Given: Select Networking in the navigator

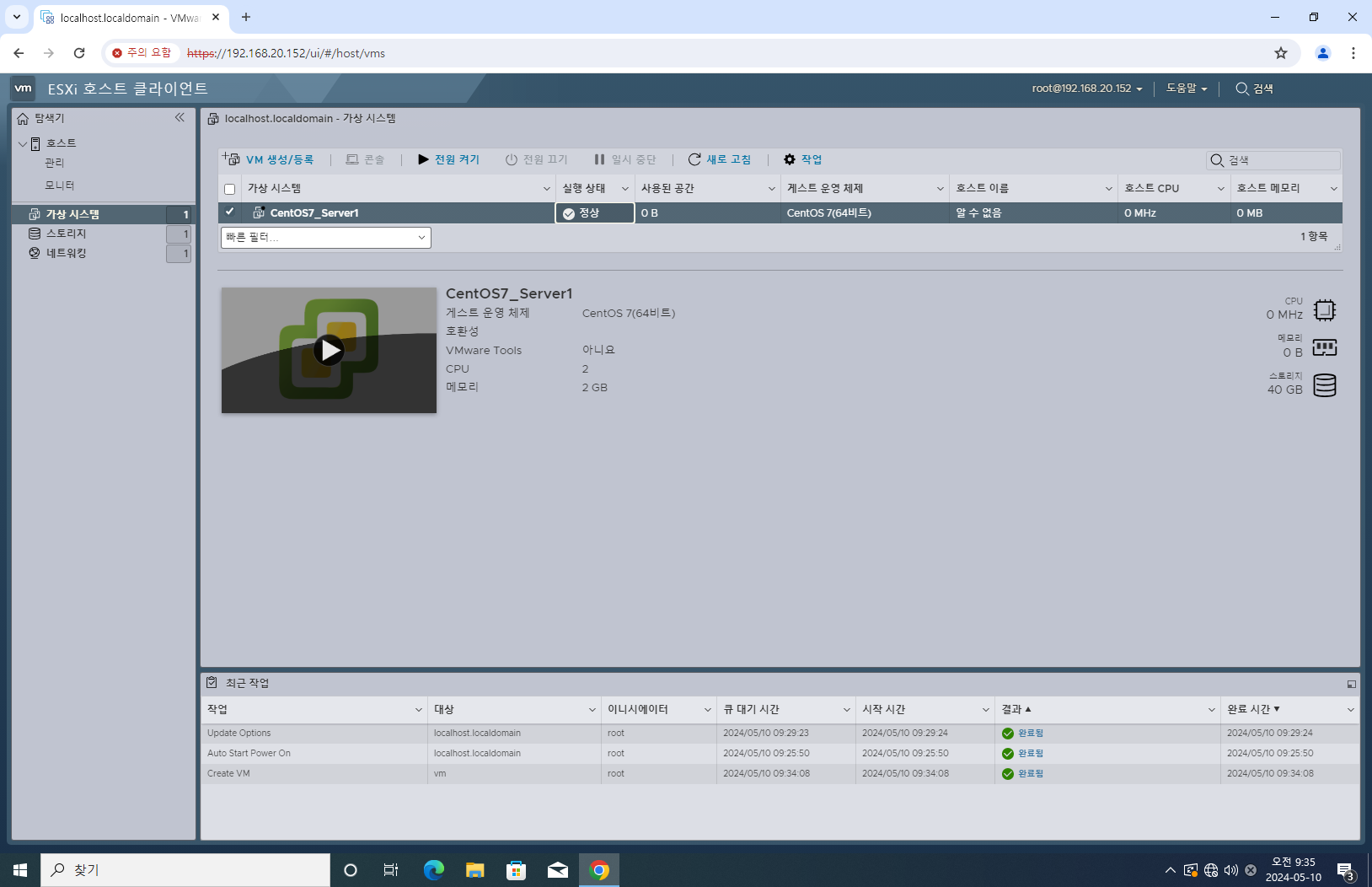Looking at the screenshot, I should (67, 253).
